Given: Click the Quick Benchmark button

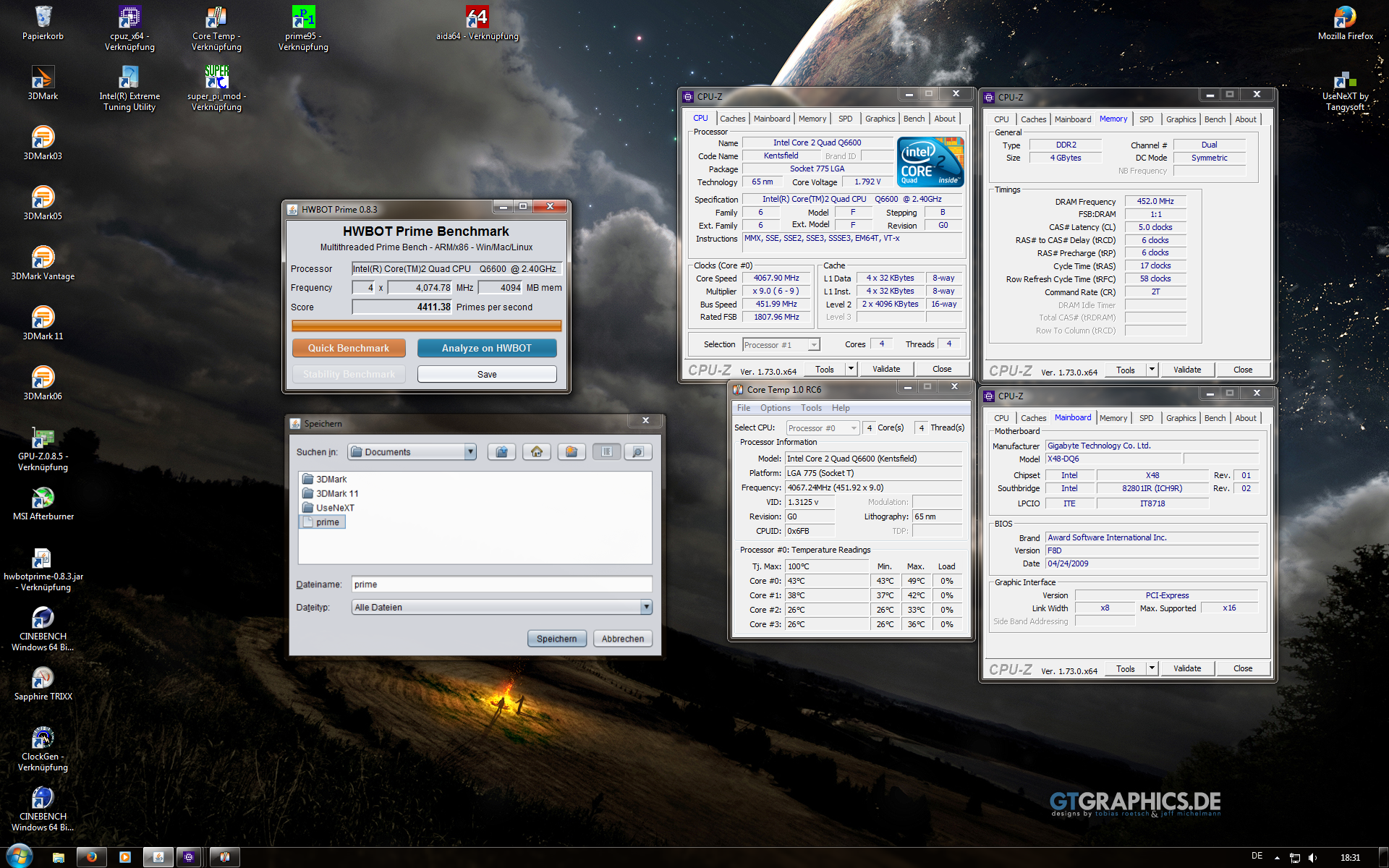Looking at the screenshot, I should pyautogui.click(x=349, y=348).
